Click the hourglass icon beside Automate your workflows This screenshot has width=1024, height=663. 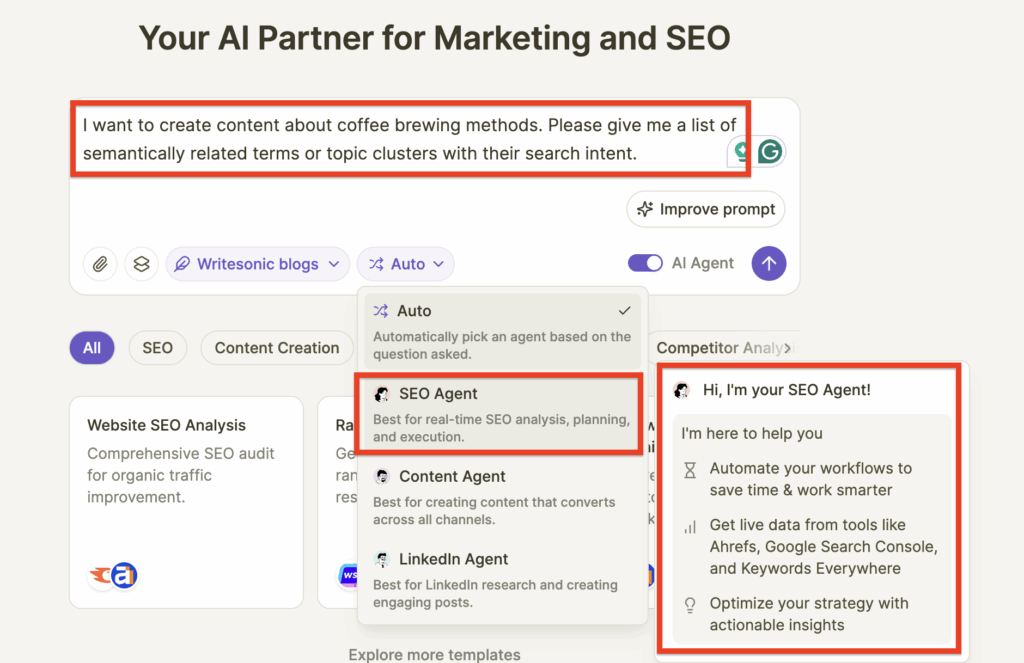pyautogui.click(x=690, y=470)
